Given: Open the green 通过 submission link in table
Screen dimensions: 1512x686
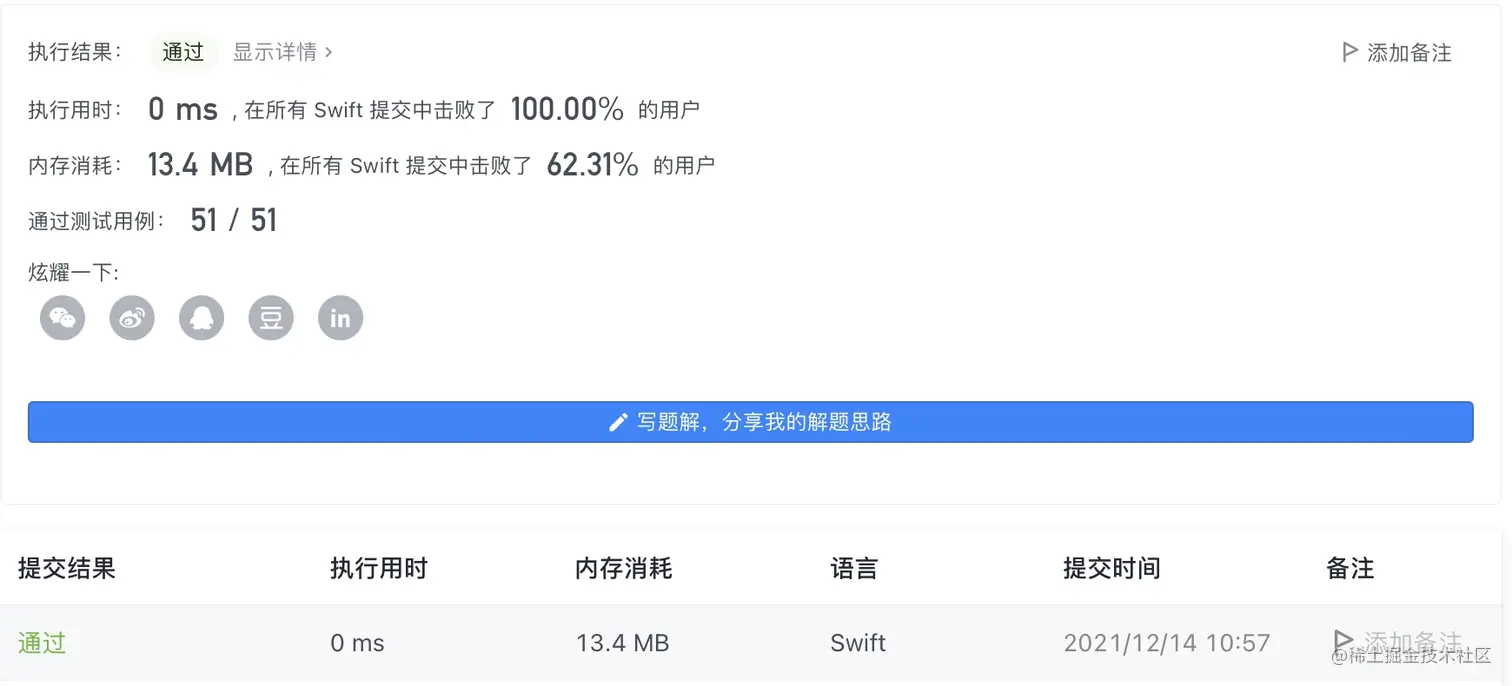Looking at the screenshot, I should click(x=42, y=643).
